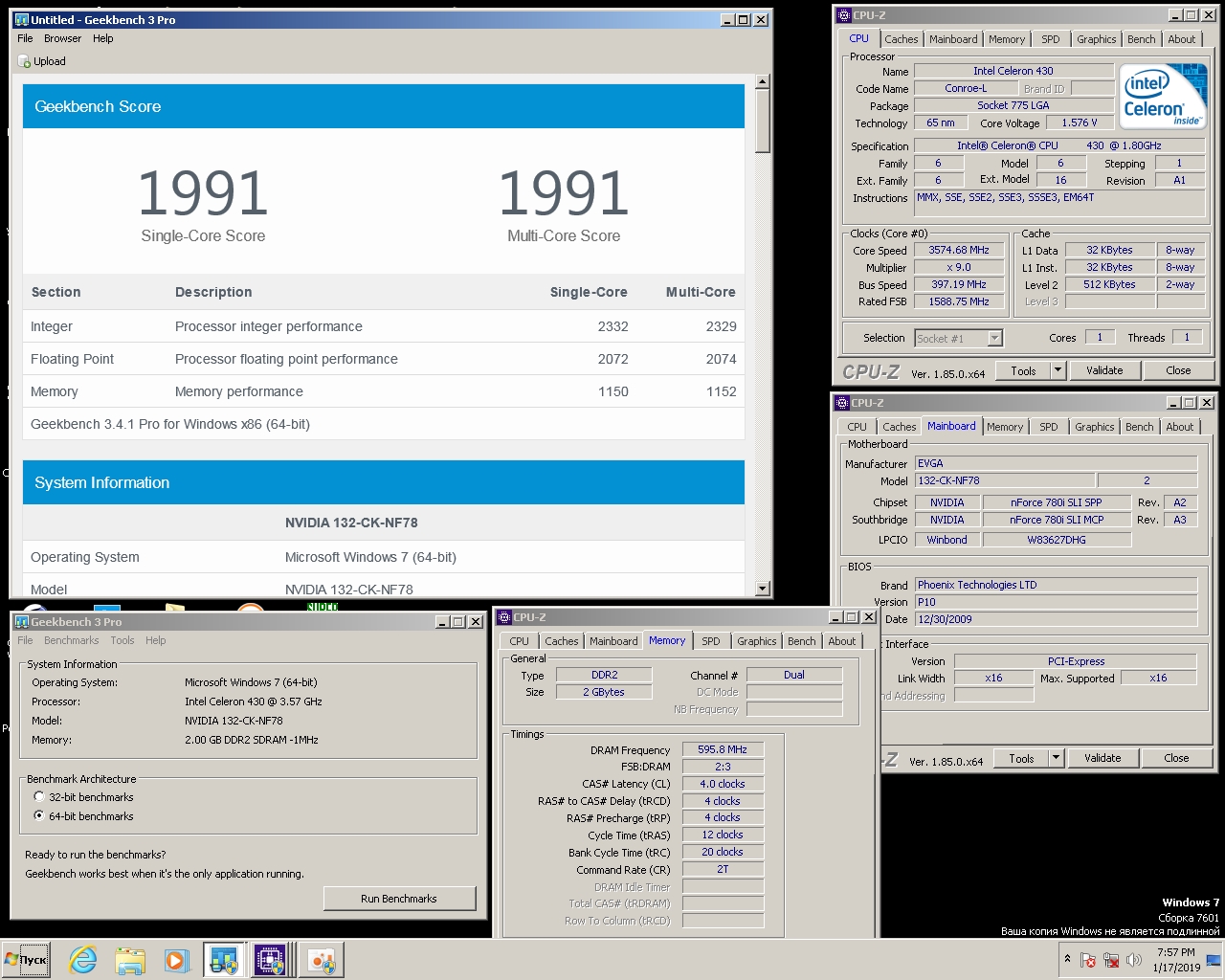This screenshot has width=1225, height=980.
Task: Open network status tray icon
Action: 1111,960
